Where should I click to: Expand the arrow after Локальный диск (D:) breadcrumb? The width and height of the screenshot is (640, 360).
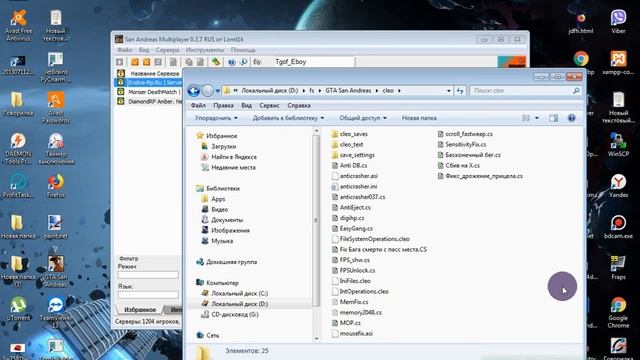tap(304, 91)
